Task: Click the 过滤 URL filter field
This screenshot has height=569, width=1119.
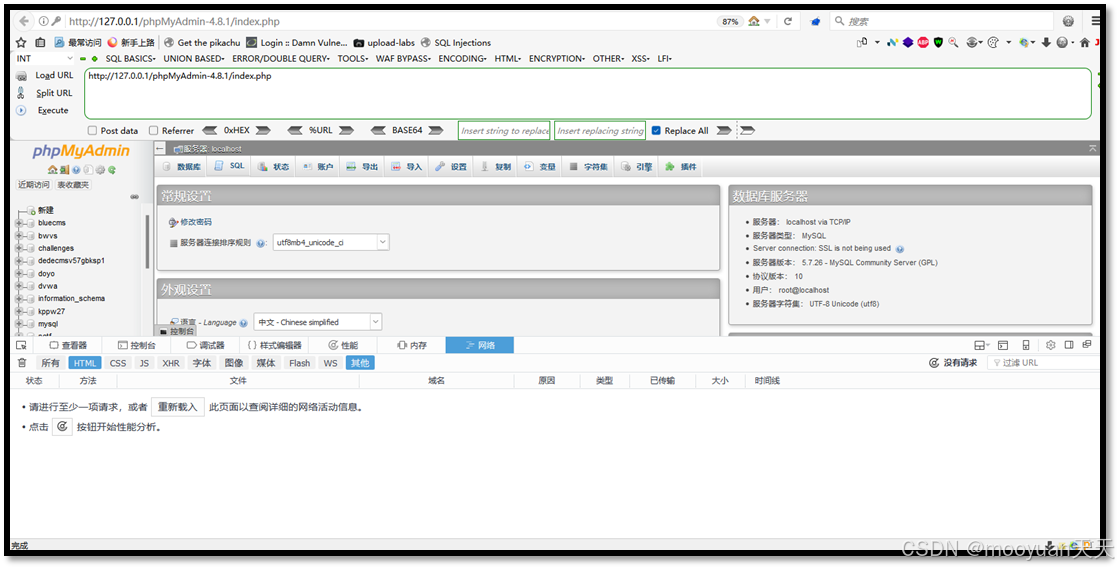Action: (x=1042, y=363)
